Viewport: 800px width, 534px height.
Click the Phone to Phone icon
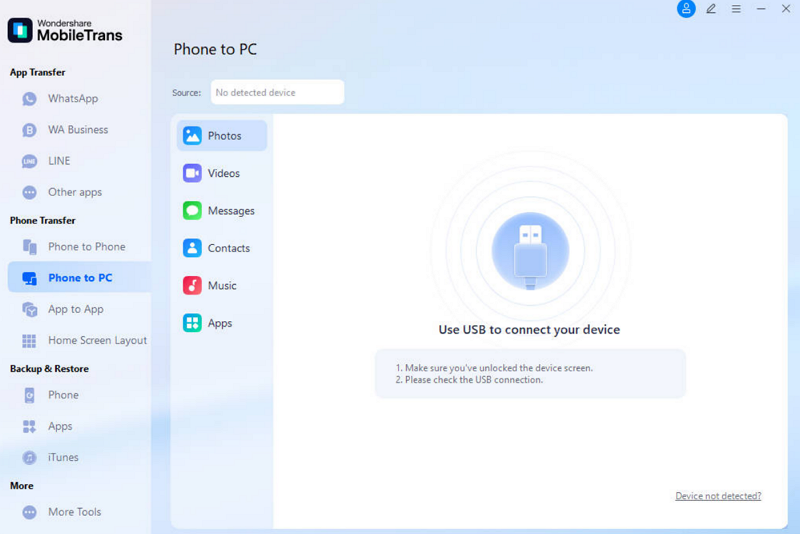pyautogui.click(x=29, y=247)
